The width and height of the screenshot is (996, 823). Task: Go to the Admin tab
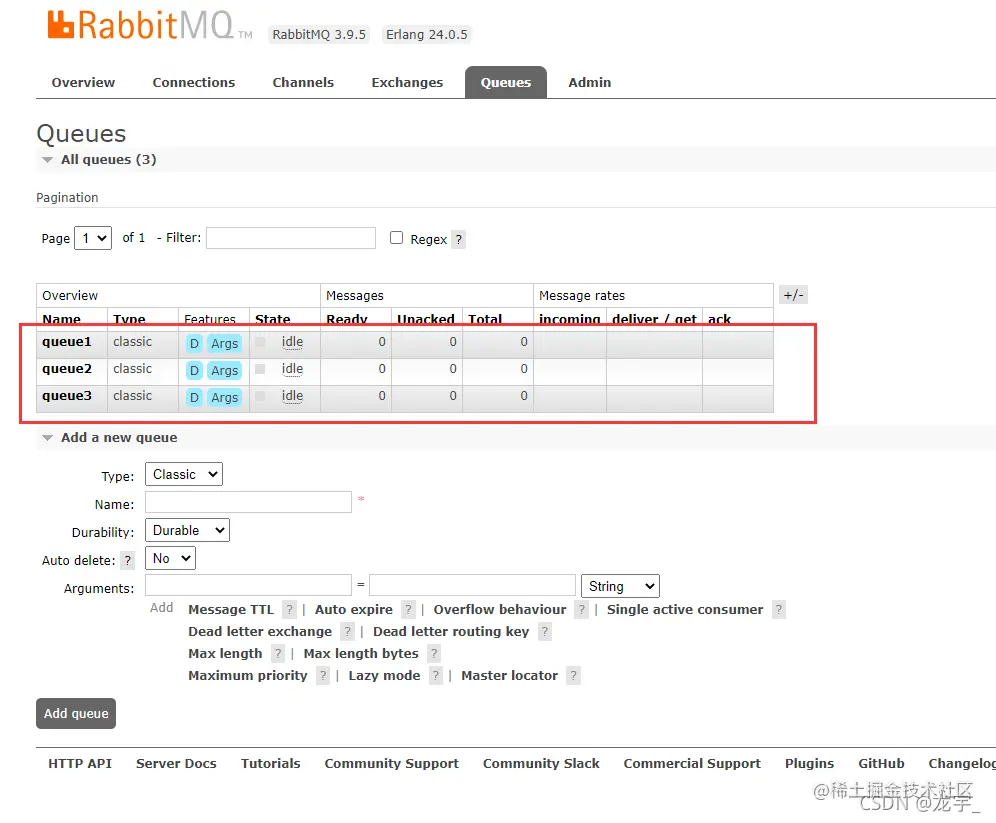589,83
